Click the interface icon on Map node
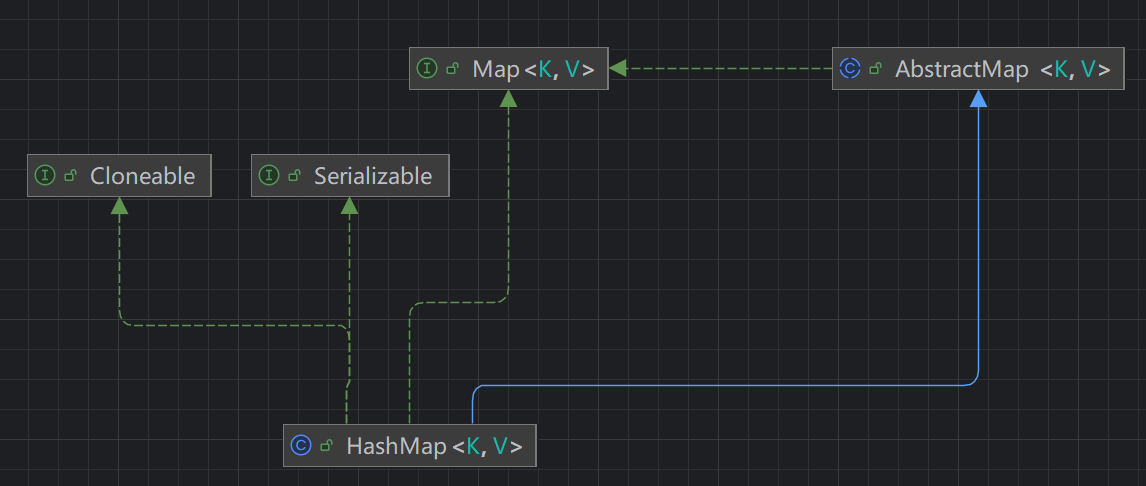1146x486 pixels. (x=427, y=69)
